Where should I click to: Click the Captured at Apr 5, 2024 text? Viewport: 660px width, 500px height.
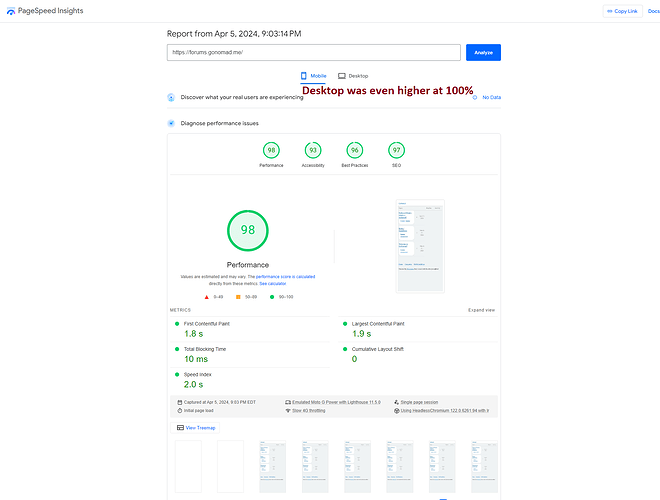click(x=220, y=402)
